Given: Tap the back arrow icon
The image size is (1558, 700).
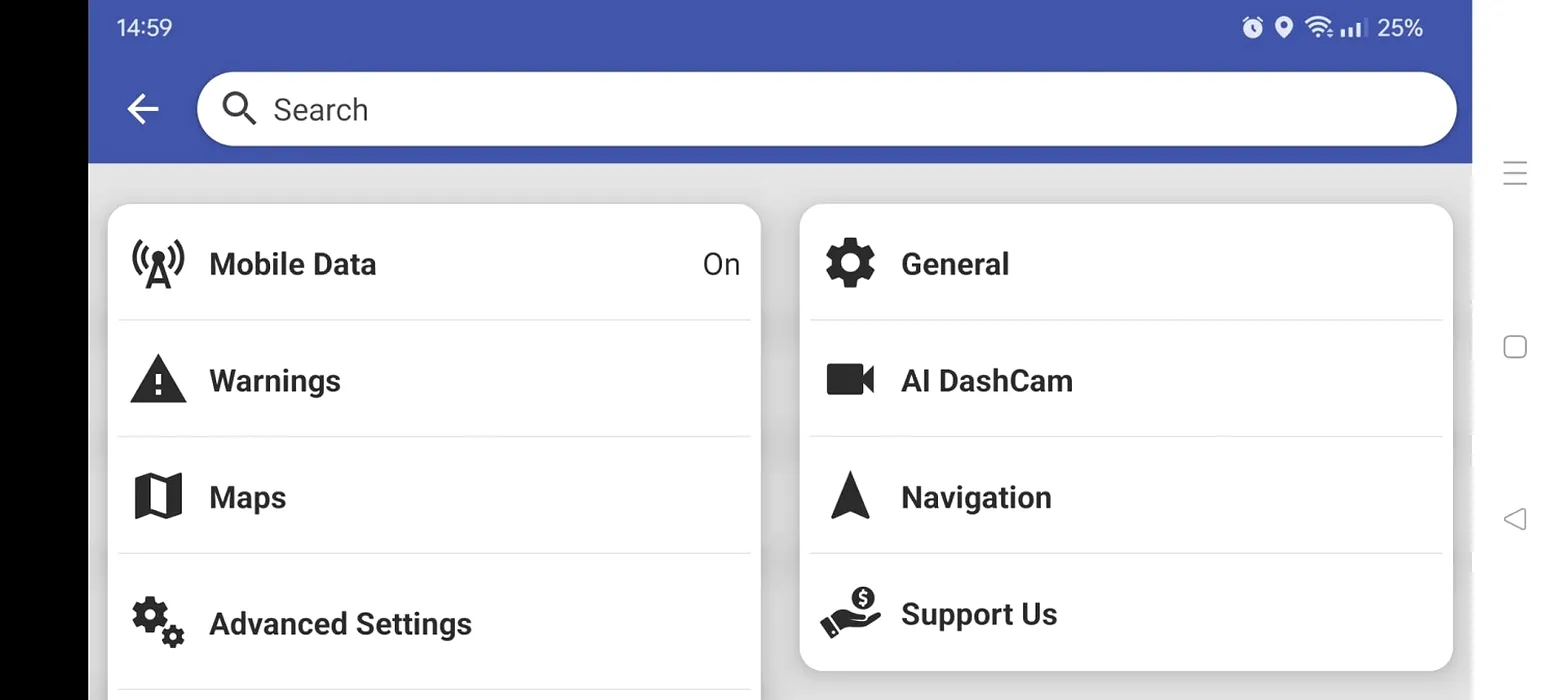Looking at the screenshot, I should [143, 109].
